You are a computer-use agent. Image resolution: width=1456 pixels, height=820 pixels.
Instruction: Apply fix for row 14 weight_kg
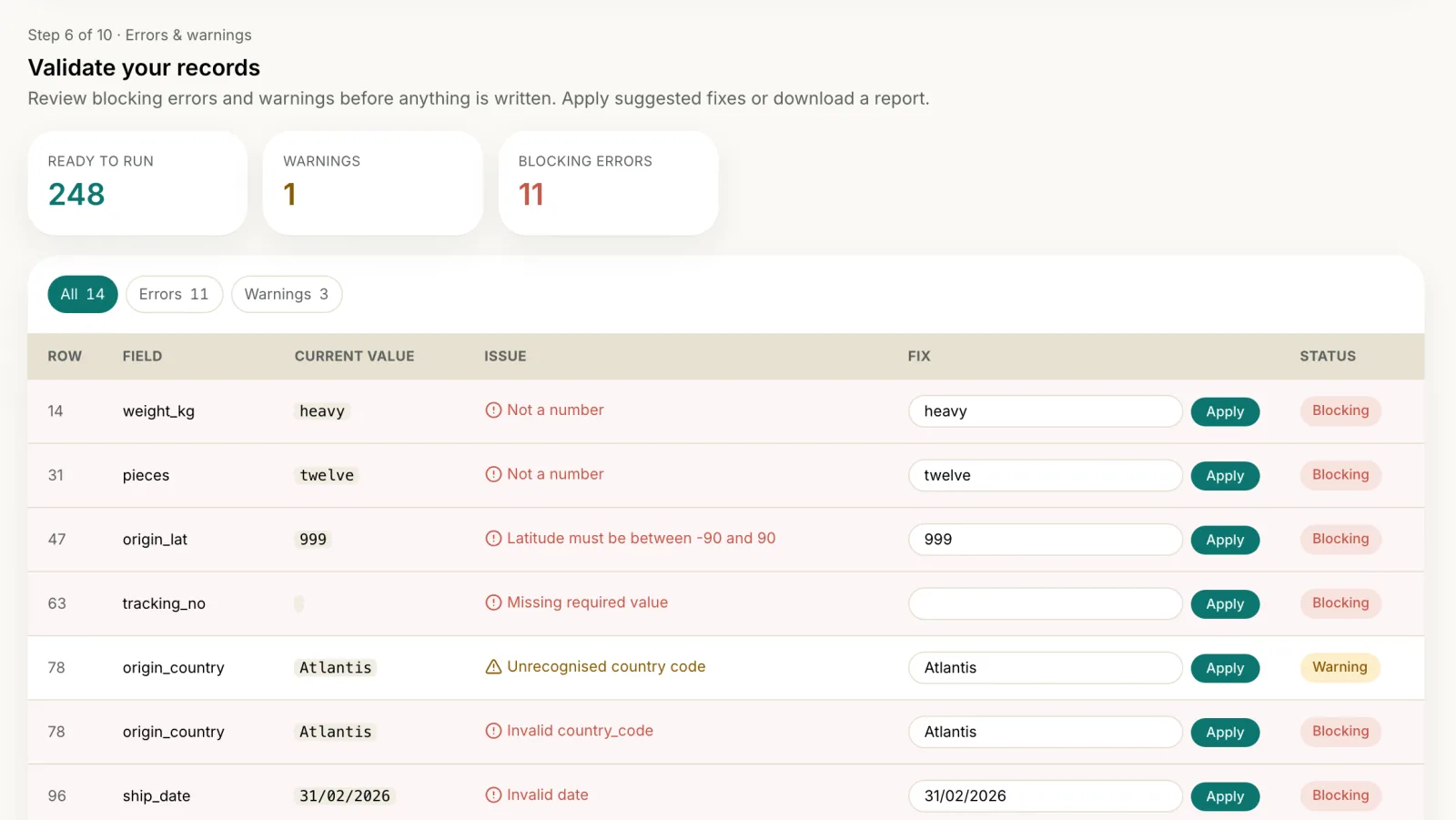click(x=1225, y=411)
